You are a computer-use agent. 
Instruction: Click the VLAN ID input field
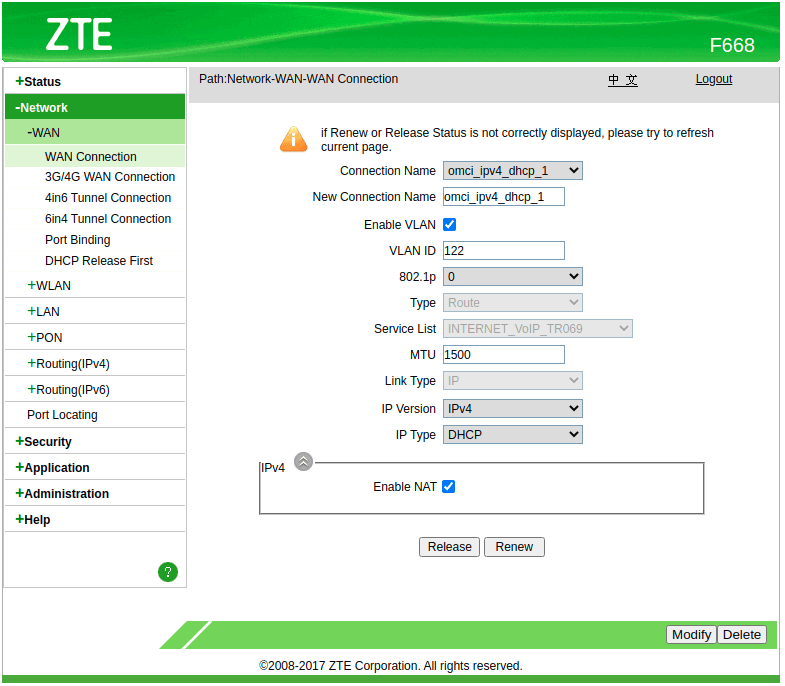(x=503, y=251)
